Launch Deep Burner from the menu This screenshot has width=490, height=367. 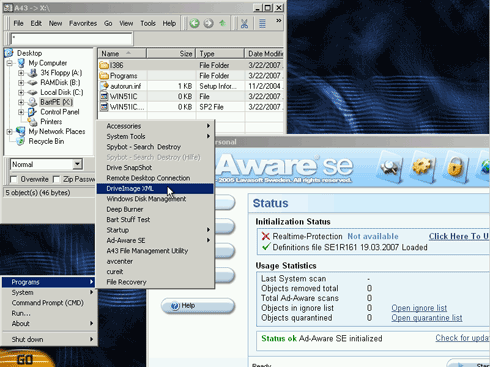[x=155, y=209]
